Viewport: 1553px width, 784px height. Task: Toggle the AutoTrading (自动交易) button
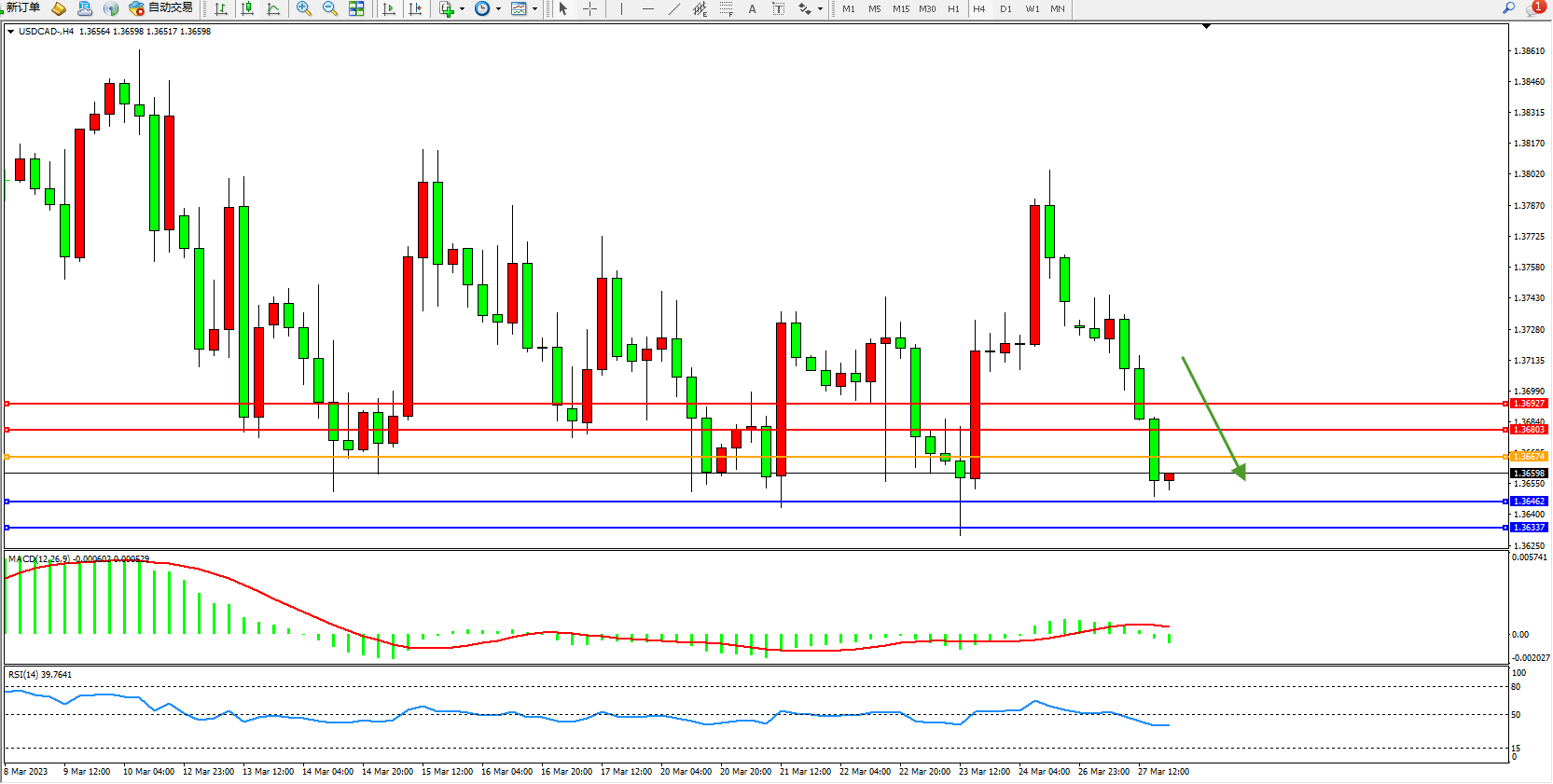coord(160,8)
